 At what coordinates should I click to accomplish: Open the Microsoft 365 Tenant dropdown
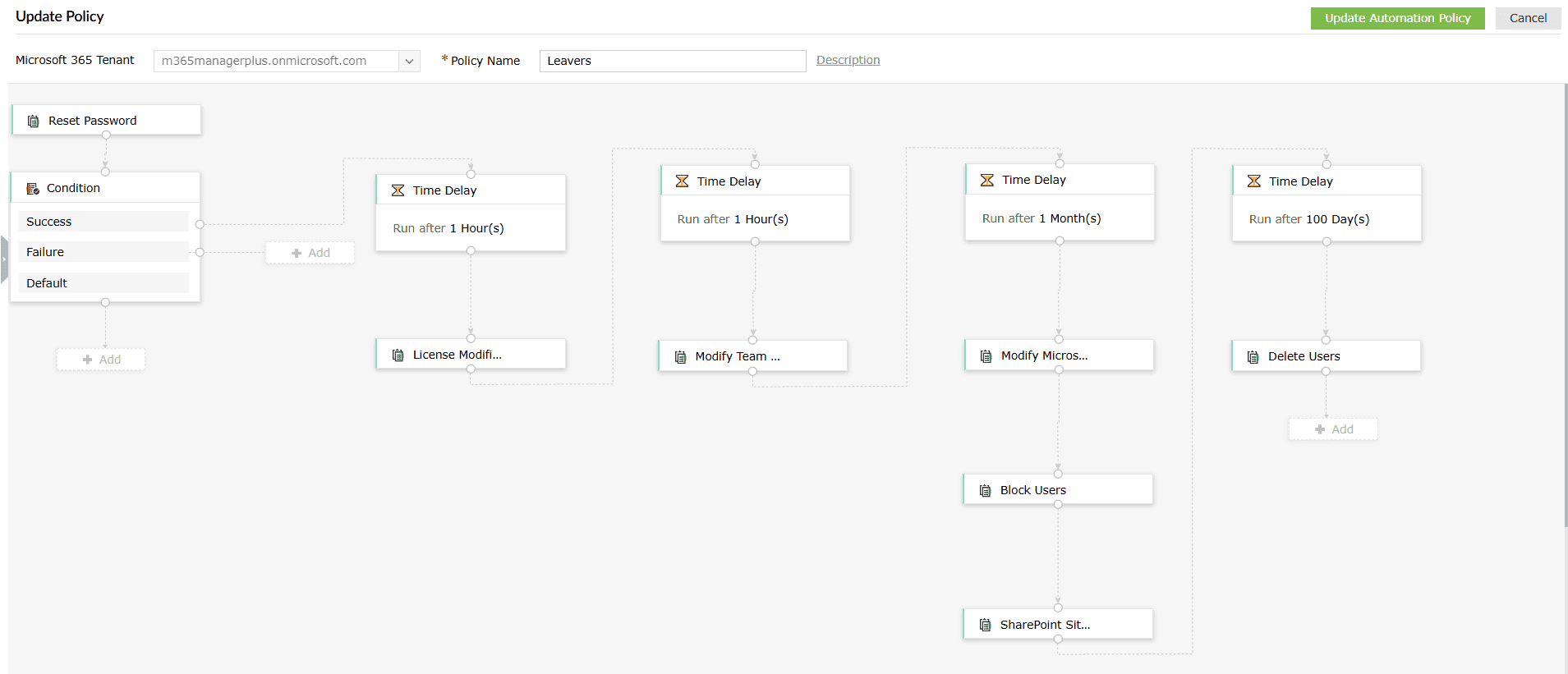[409, 62]
